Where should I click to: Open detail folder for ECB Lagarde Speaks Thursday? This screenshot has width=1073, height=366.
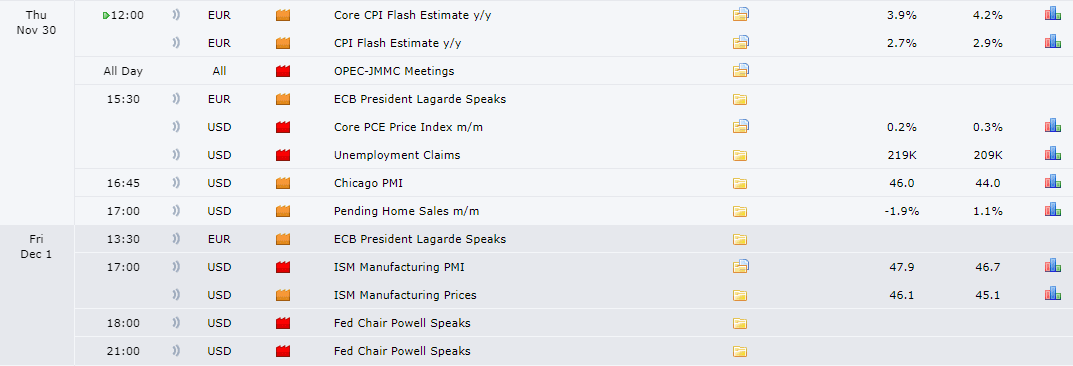740,99
